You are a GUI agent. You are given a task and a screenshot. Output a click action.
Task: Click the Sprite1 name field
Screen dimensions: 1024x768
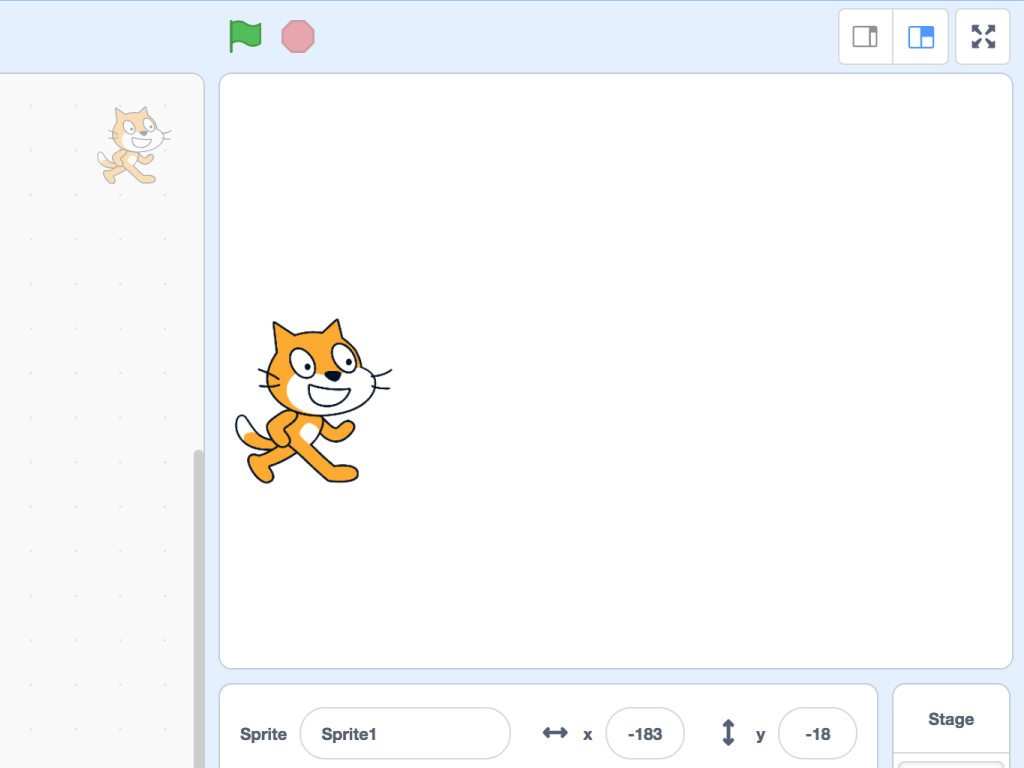(405, 733)
